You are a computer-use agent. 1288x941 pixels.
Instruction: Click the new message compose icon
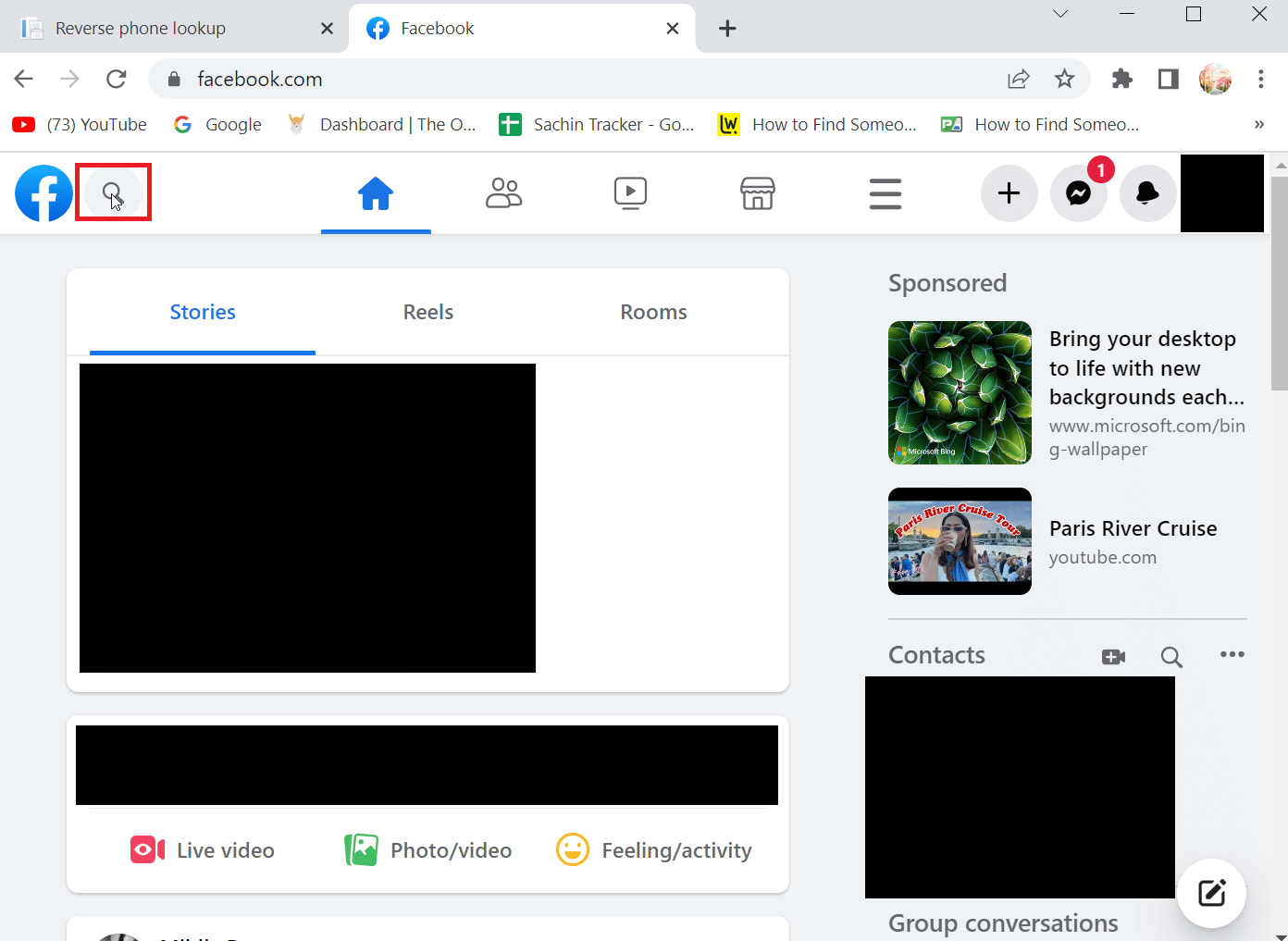(x=1212, y=893)
